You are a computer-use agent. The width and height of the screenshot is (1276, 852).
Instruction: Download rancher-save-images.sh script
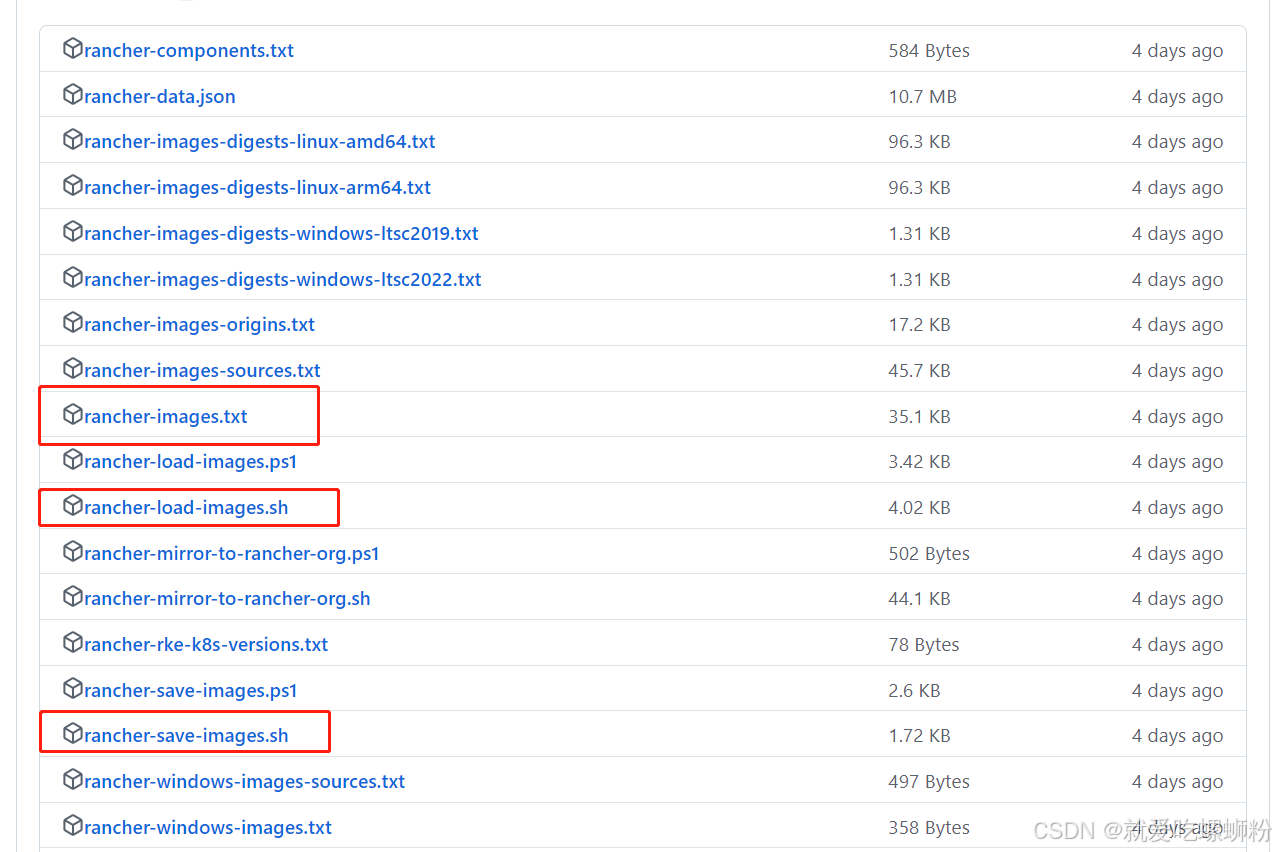[x=186, y=735]
